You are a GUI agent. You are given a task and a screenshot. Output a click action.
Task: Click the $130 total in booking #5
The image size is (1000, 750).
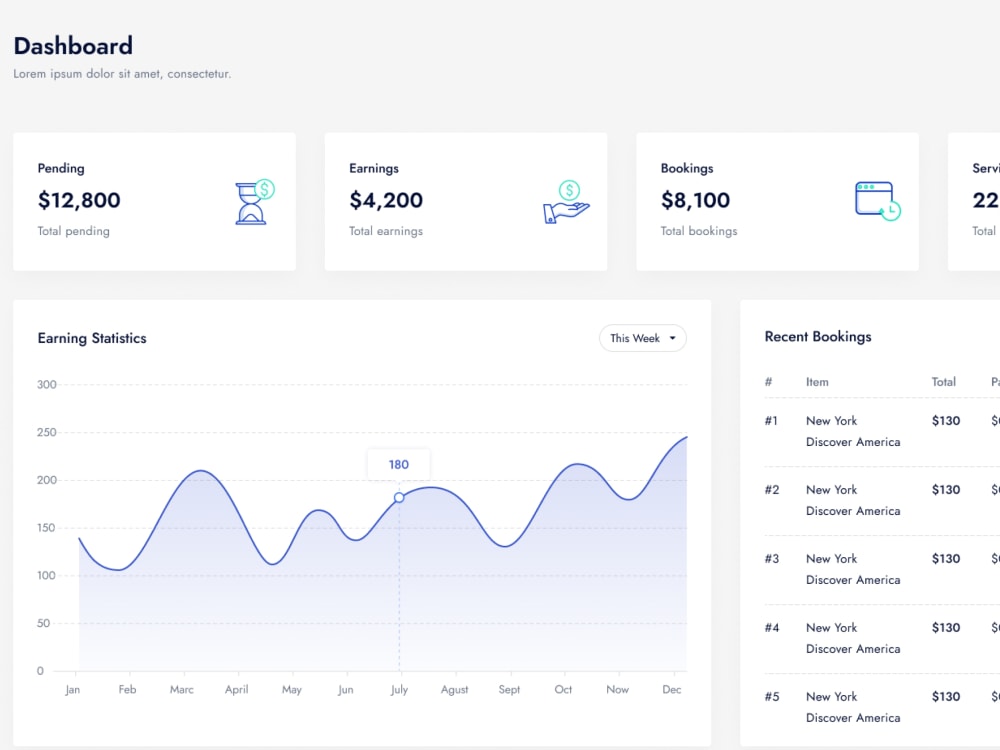click(946, 696)
